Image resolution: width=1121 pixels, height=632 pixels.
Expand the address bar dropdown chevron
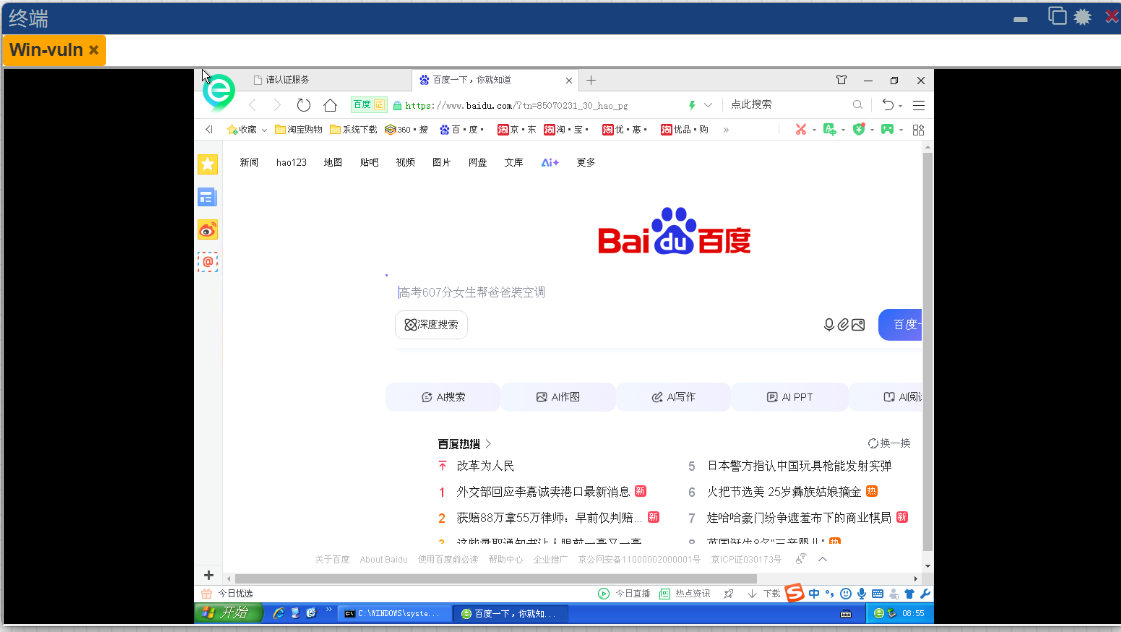point(708,105)
